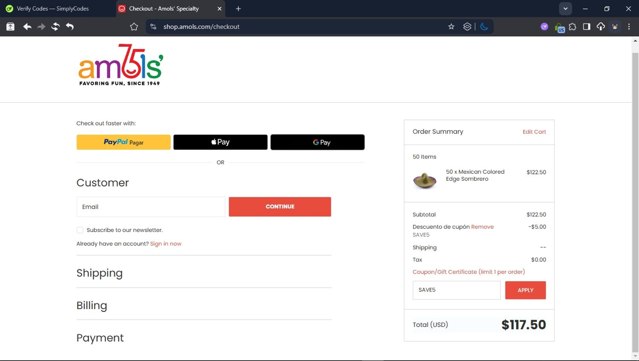Open the extensions puzzle icon
The height and width of the screenshot is (361, 639).
[573, 26]
